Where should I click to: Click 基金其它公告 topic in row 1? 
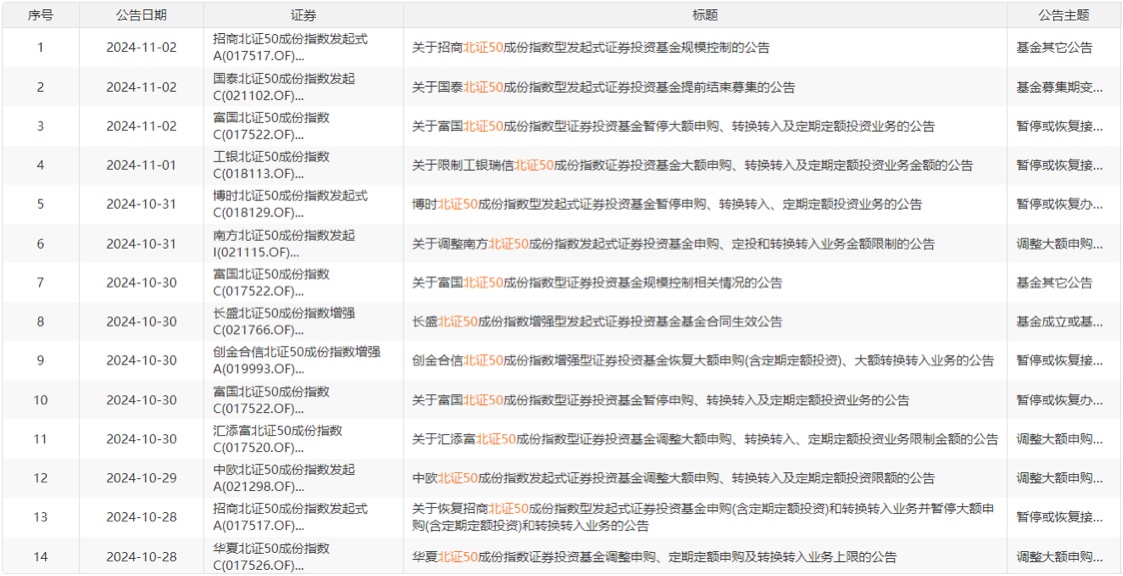click(x=1054, y=48)
